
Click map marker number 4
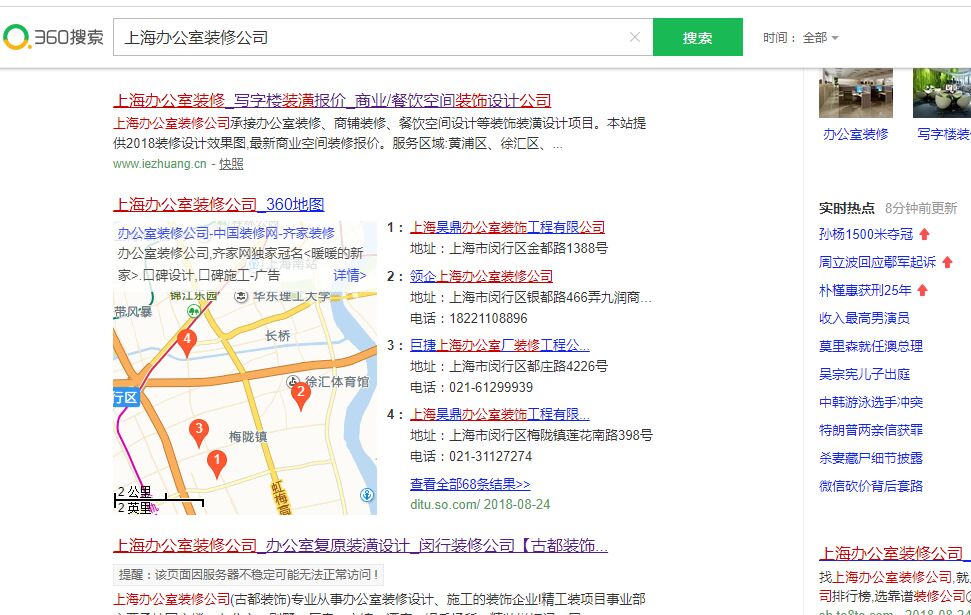[x=187, y=342]
